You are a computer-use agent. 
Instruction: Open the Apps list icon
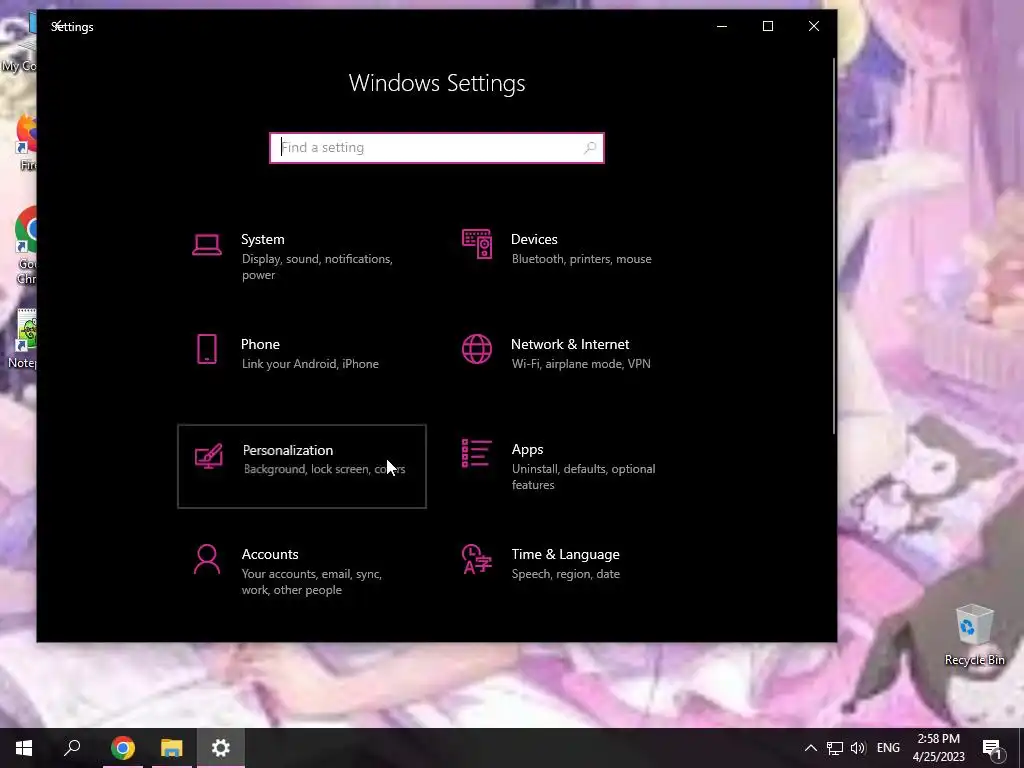477,453
